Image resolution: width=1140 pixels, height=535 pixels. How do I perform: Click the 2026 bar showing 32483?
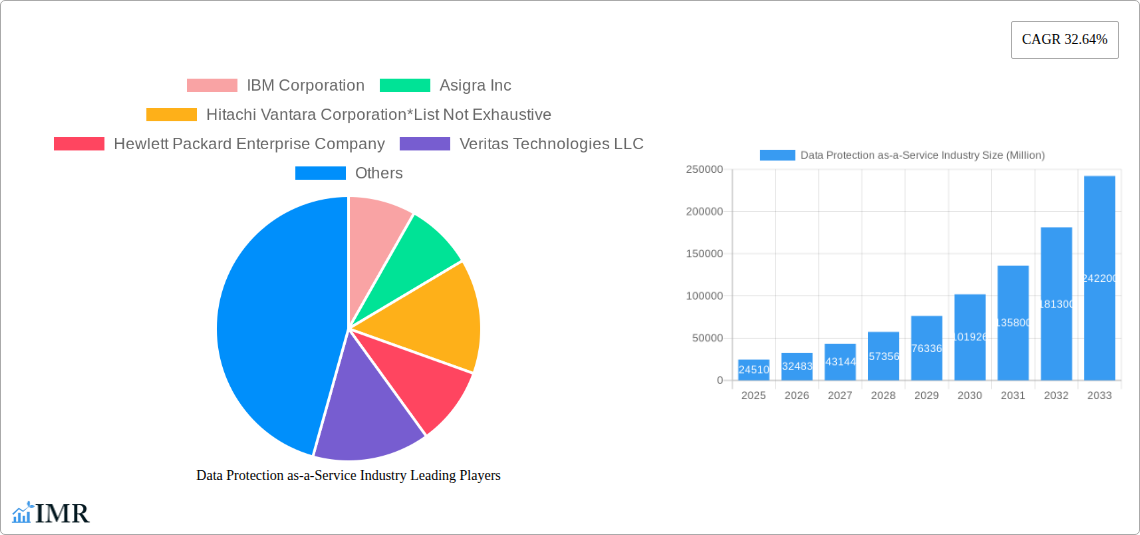point(797,367)
